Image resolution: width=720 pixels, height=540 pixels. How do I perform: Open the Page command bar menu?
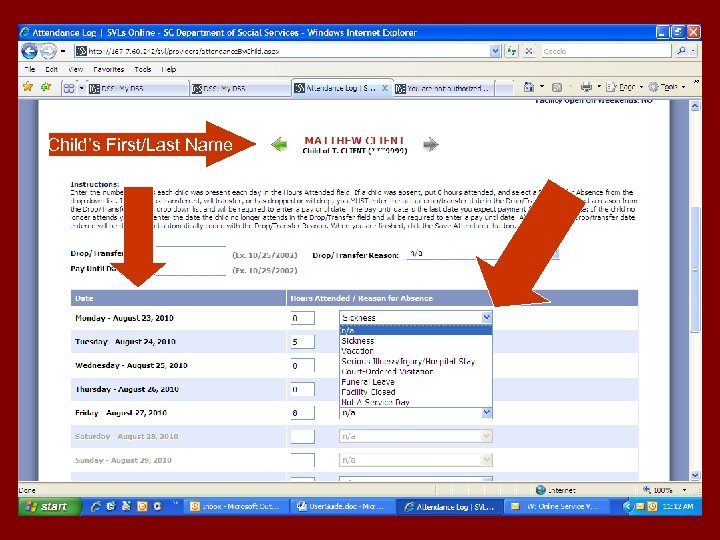pyautogui.click(x=624, y=87)
